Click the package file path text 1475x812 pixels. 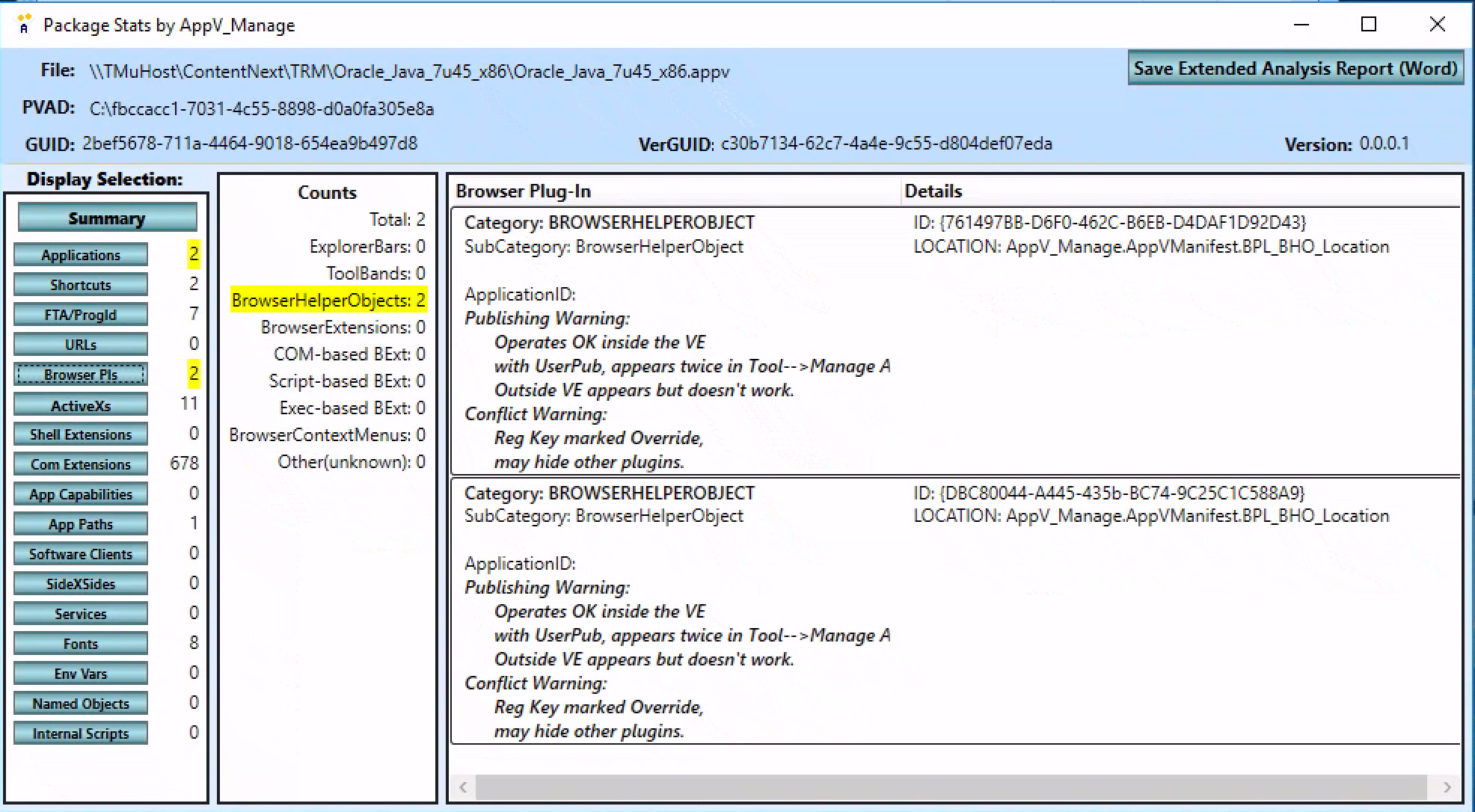409,72
